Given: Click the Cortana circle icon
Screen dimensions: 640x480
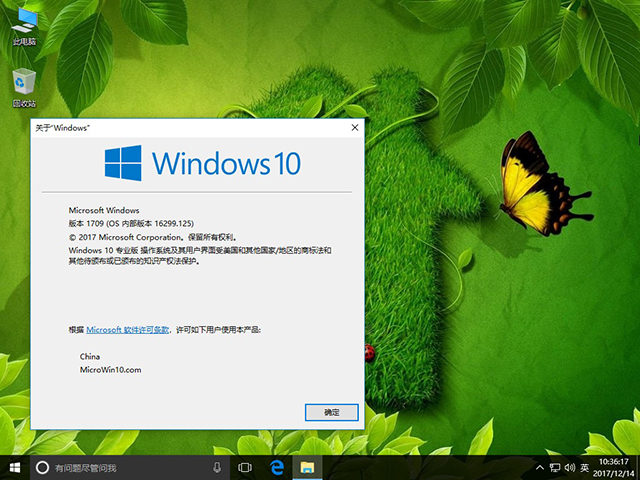Looking at the screenshot, I should coord(42,468).
